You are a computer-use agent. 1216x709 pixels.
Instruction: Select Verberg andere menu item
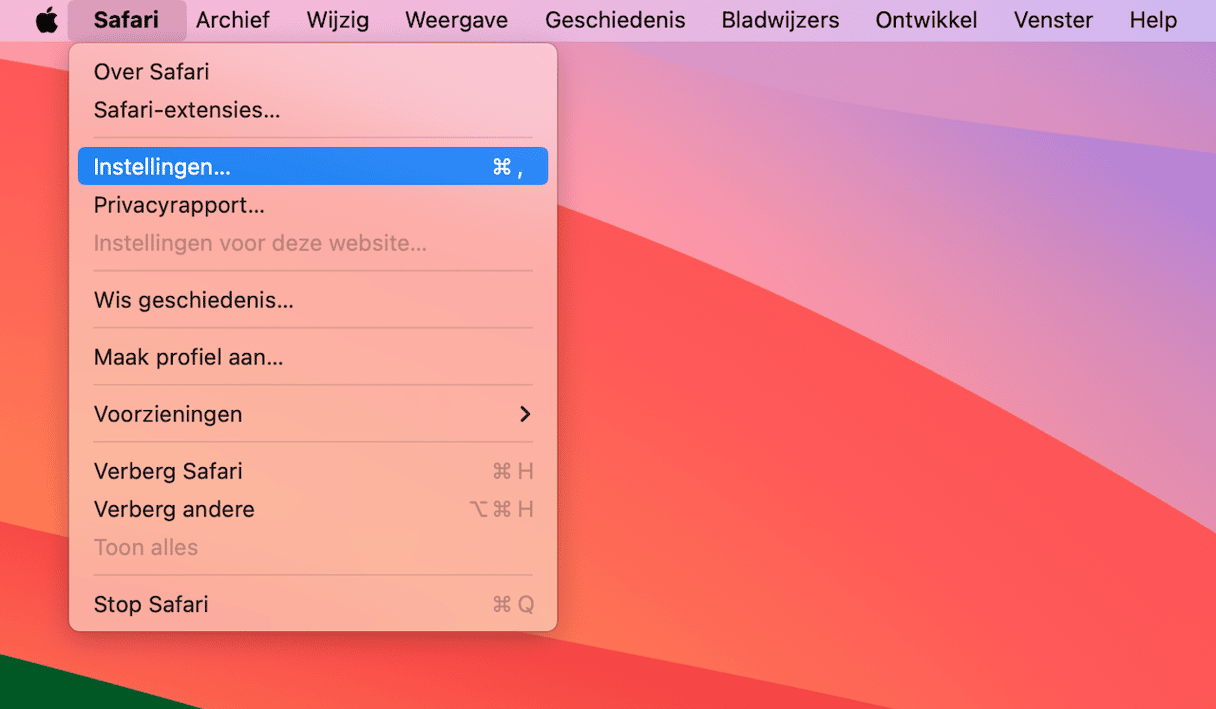click(174, 509)
